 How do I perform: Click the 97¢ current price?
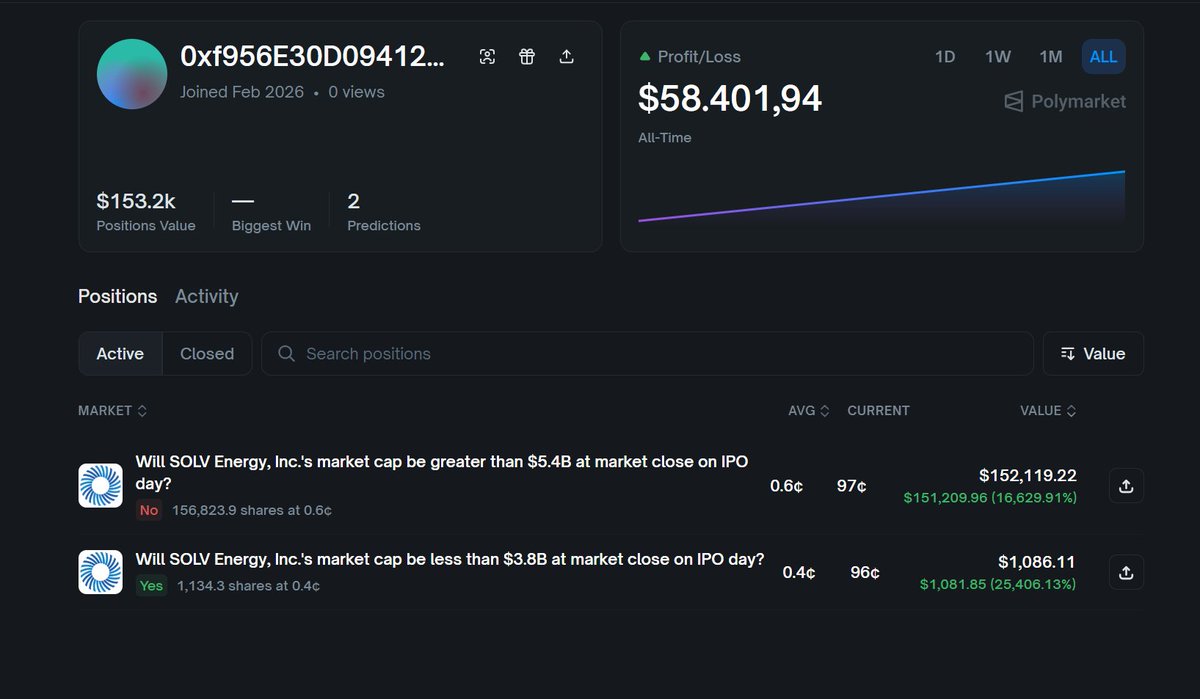pos(852,486)
